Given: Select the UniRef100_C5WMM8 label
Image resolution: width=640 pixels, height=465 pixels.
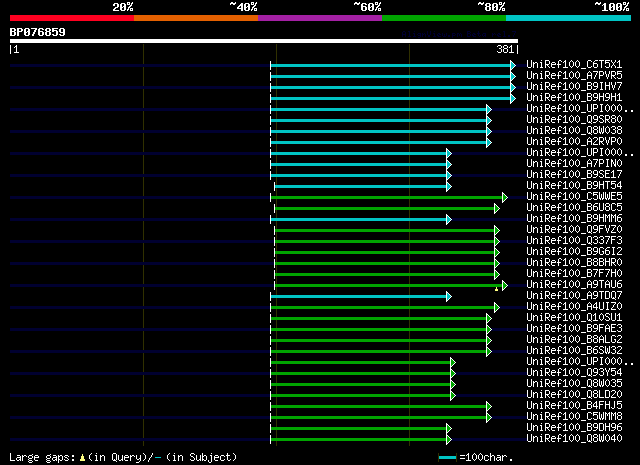Looking at the screenshot, I should tap(574, 417).
